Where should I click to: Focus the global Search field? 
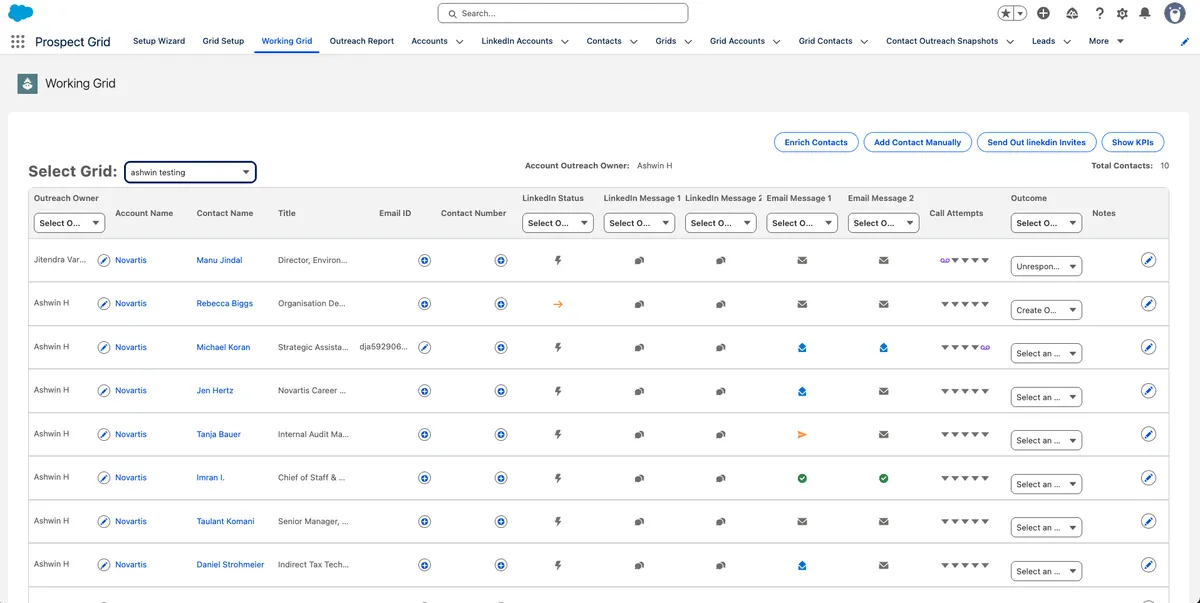563,13
